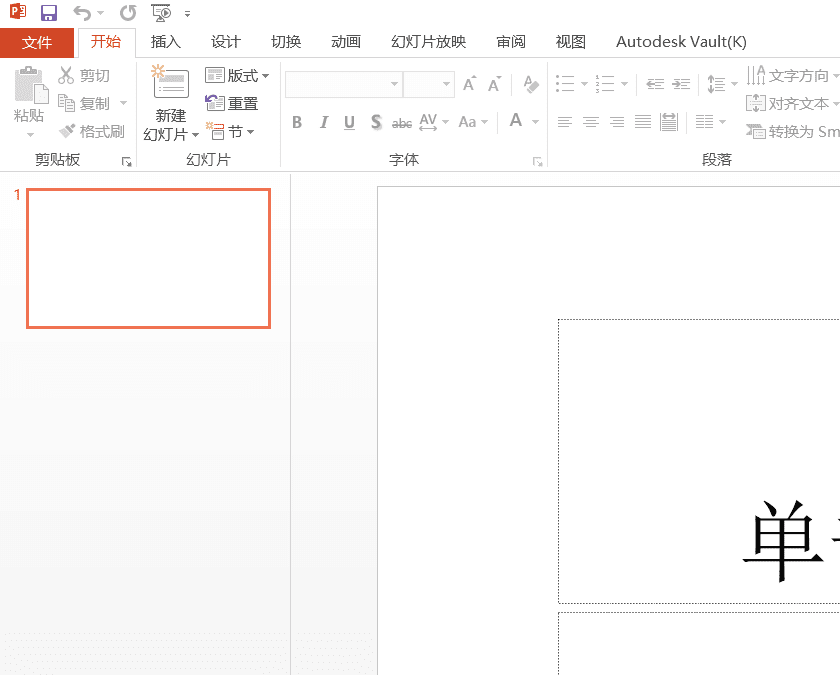840x675 pixels.
Task: Apply a numbered list
Action: 605,84
